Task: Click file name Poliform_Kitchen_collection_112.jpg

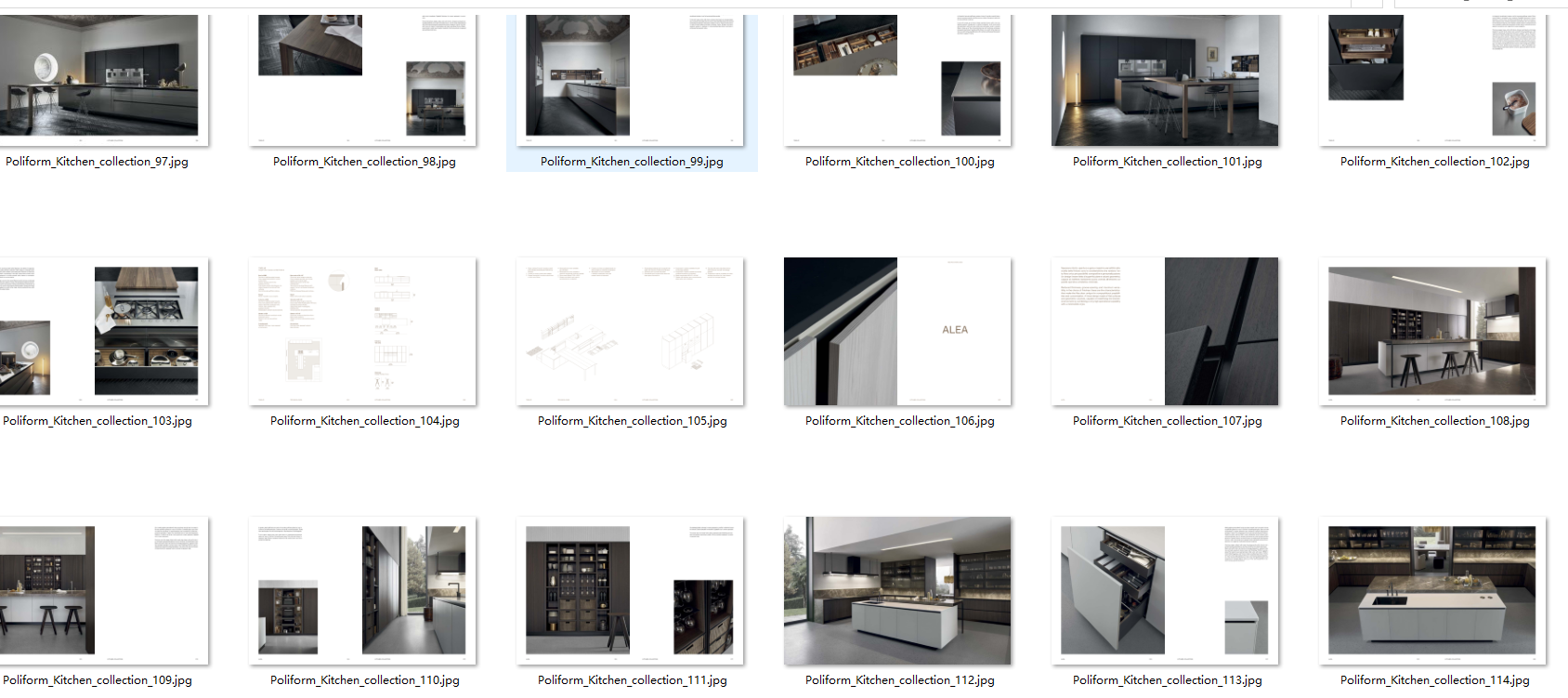Action: 900,680
